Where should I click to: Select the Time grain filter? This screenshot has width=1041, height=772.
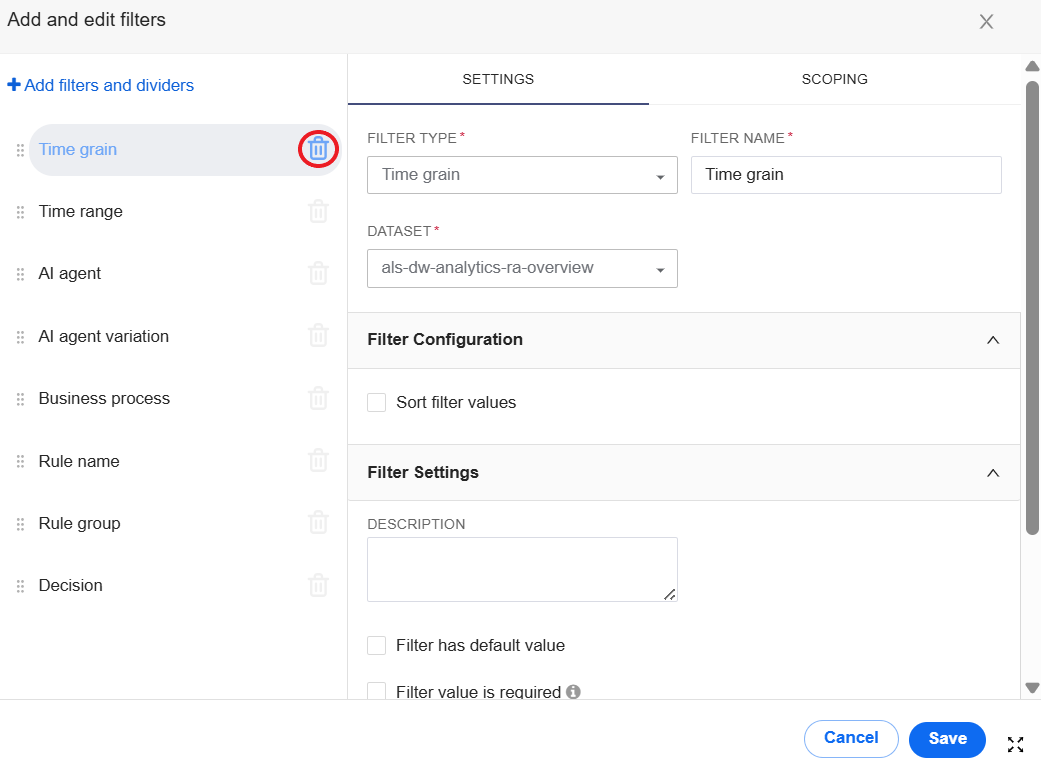[x=78, y=149]
